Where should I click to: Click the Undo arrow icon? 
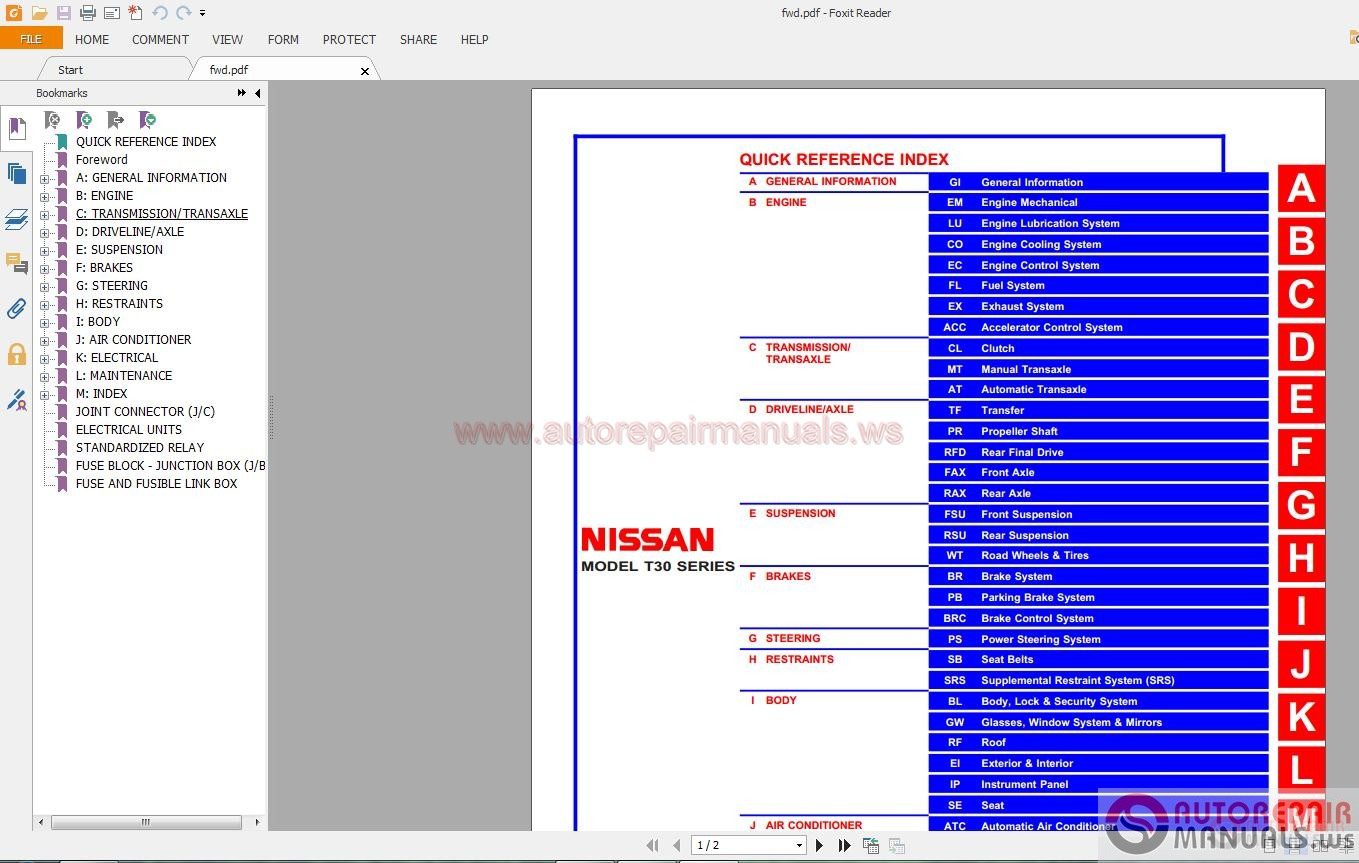coord(160,13)
